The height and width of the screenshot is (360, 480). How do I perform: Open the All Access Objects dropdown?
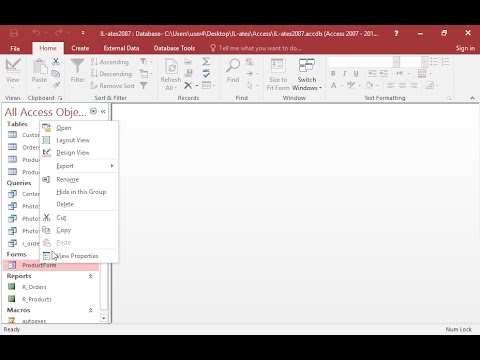pyautogui.click(x=93, y=111)
